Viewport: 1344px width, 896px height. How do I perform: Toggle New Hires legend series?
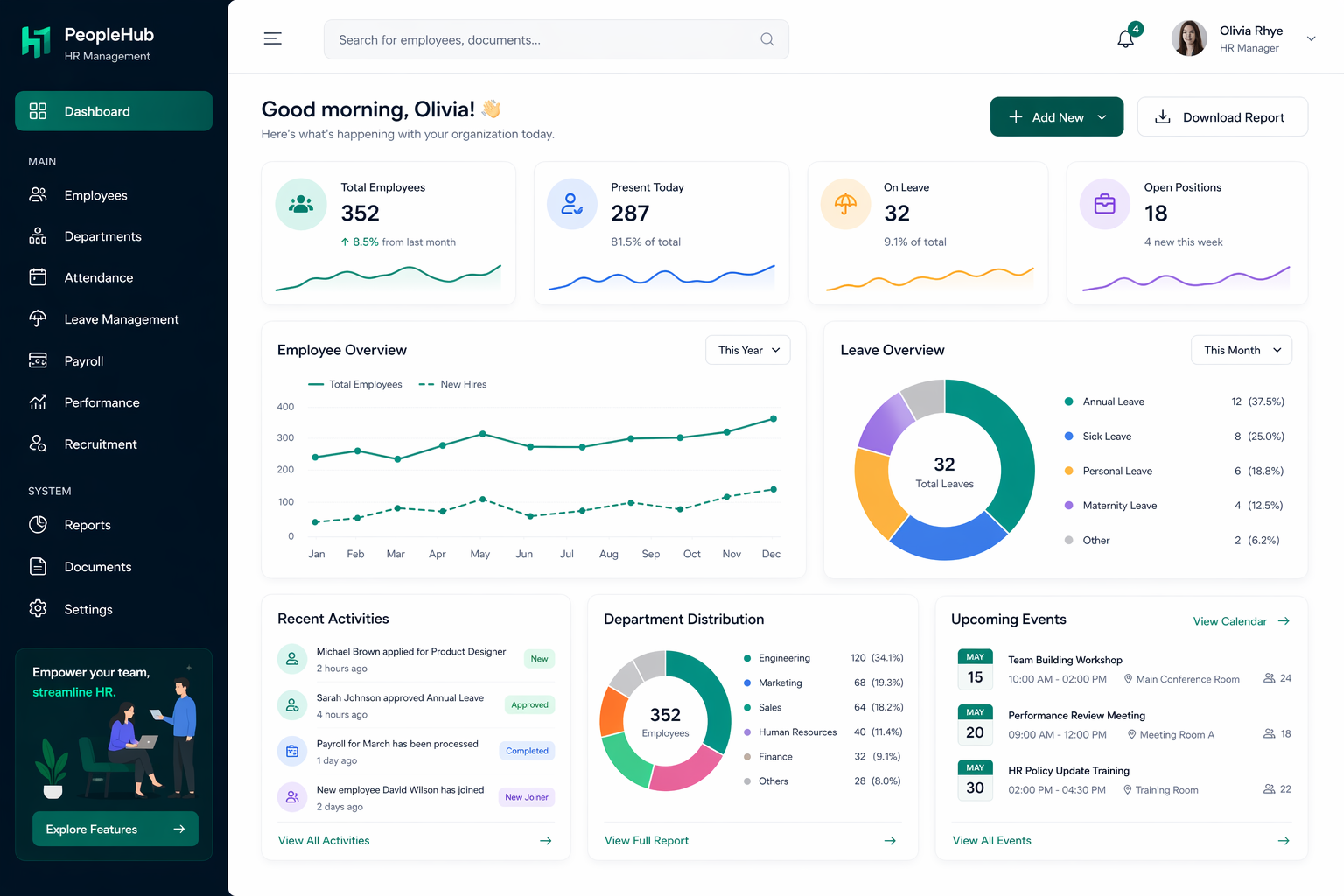tap(452, 384)
